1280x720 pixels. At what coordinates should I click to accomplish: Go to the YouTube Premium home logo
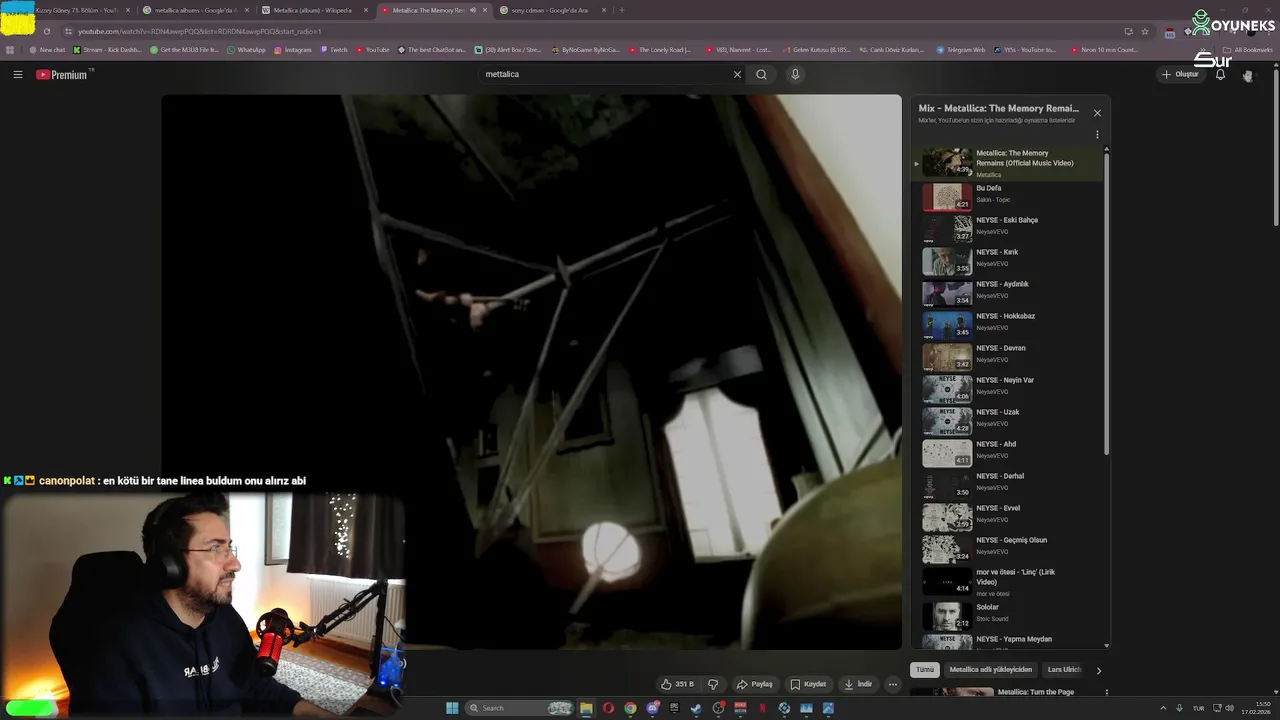(x=62, y=74)
